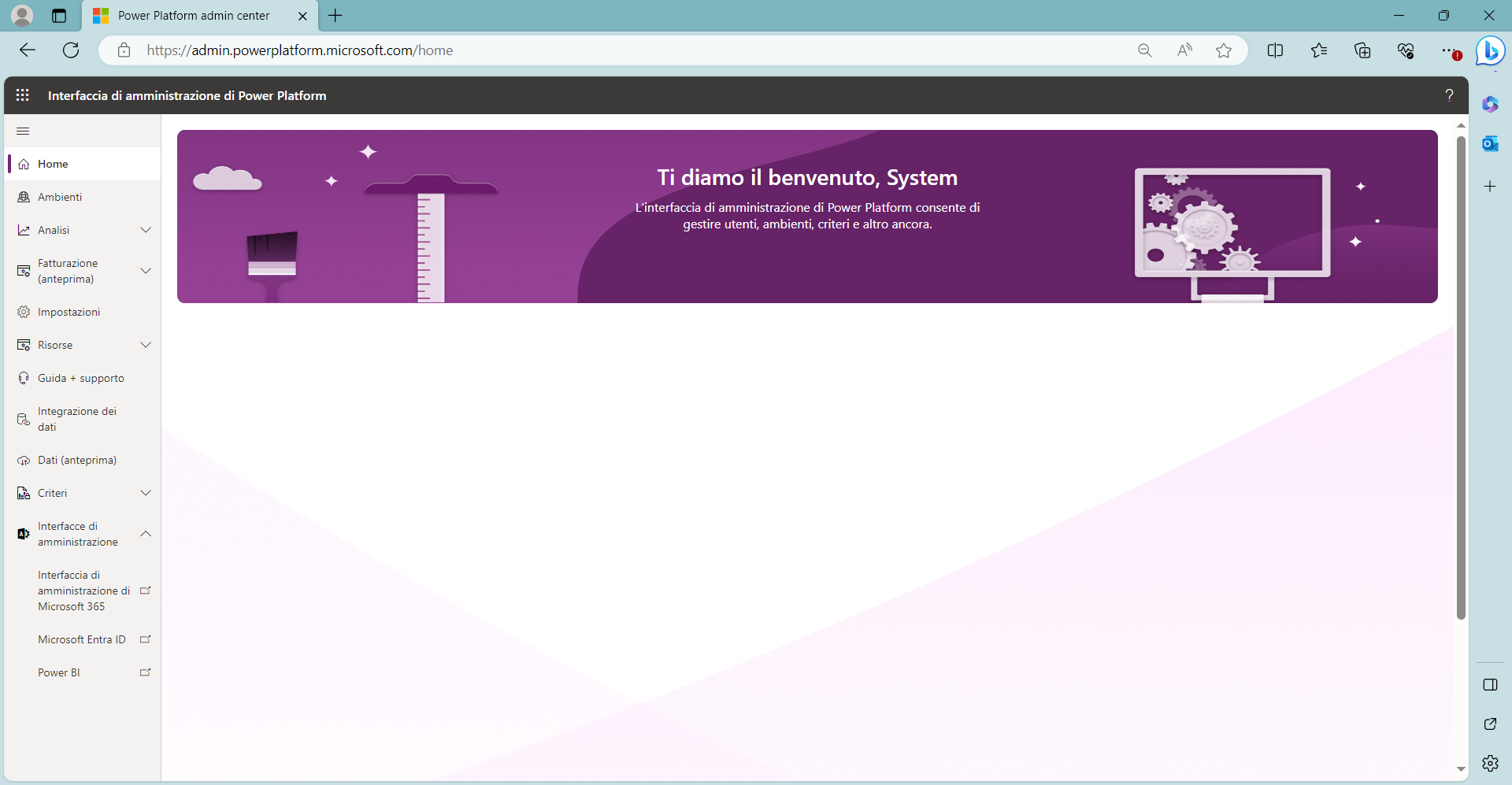Open tab actions menu icon
This screenshot has width=1512, height=785.
59,16
